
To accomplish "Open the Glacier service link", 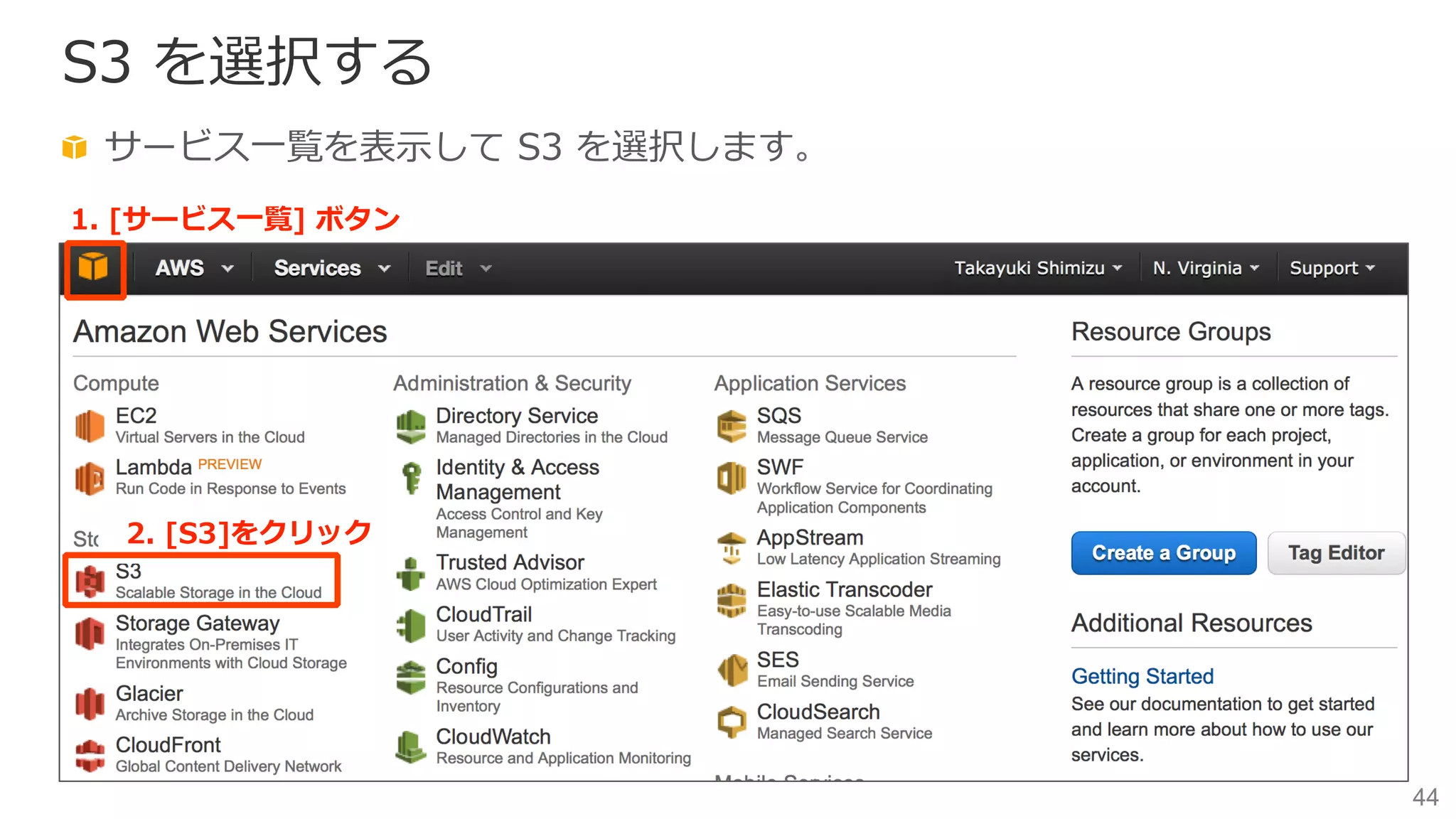I will coord(149,693).
